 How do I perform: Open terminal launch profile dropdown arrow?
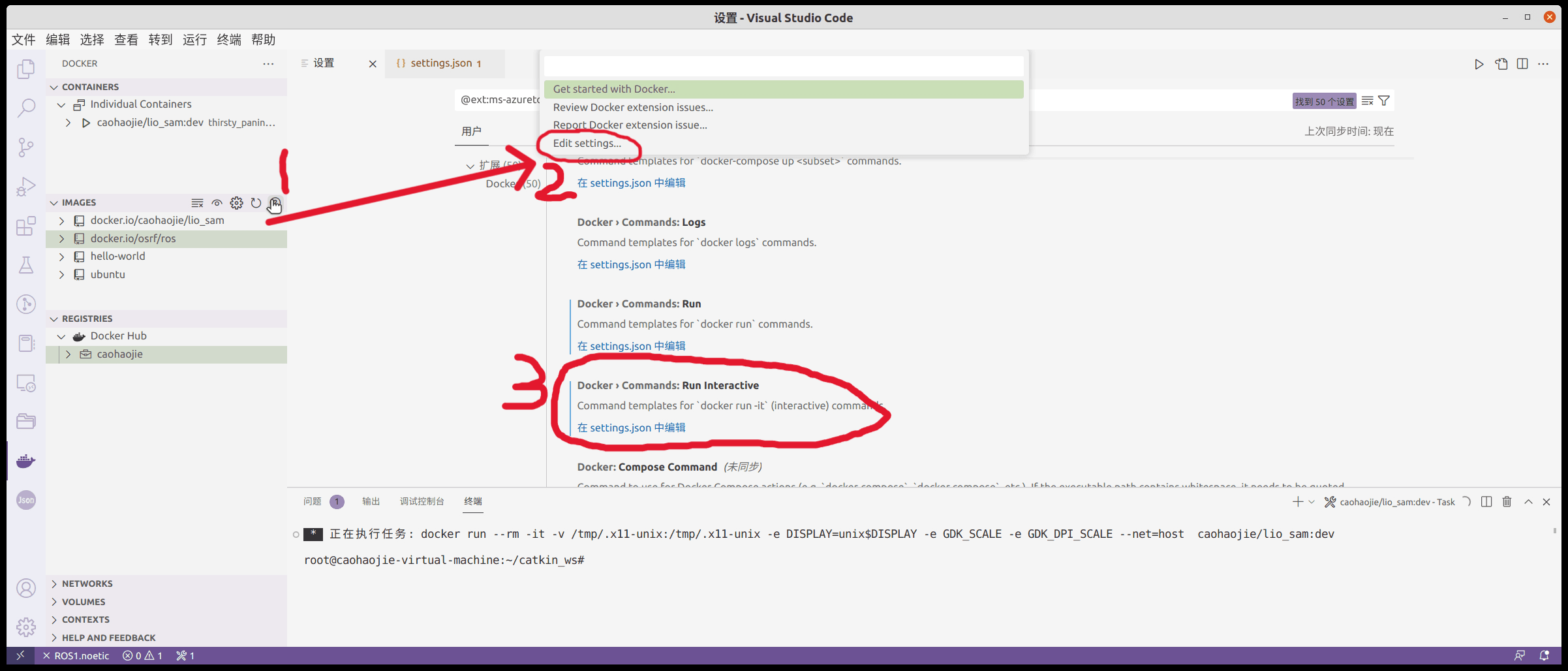1312,501
